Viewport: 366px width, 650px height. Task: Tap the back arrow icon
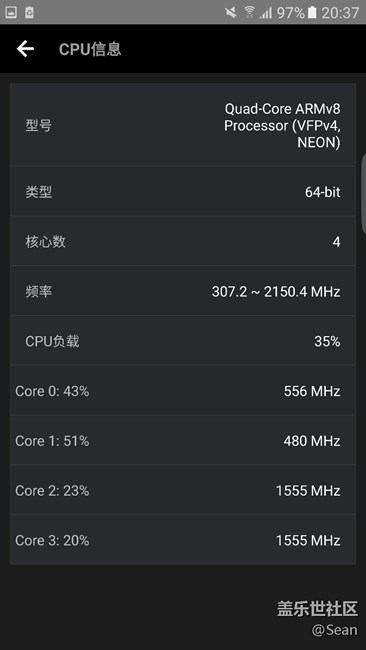tap(25, 49)
